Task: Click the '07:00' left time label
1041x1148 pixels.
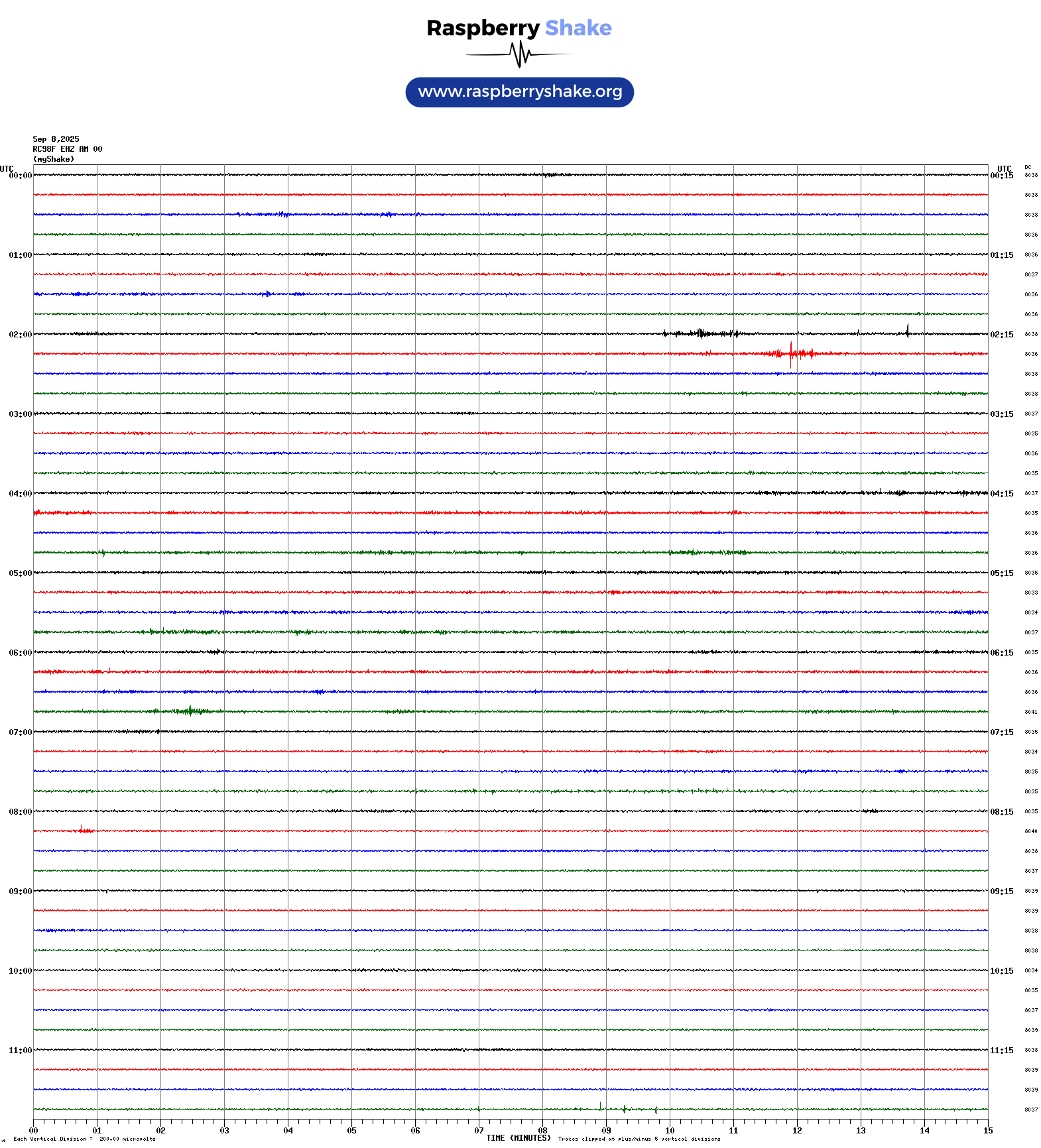Action: click(x=21, y=732)
